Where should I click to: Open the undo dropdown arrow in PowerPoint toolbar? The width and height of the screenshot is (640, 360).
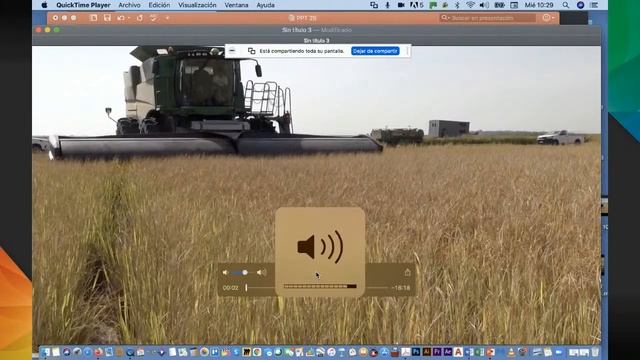pyautogui.click(x=129, y=18)
